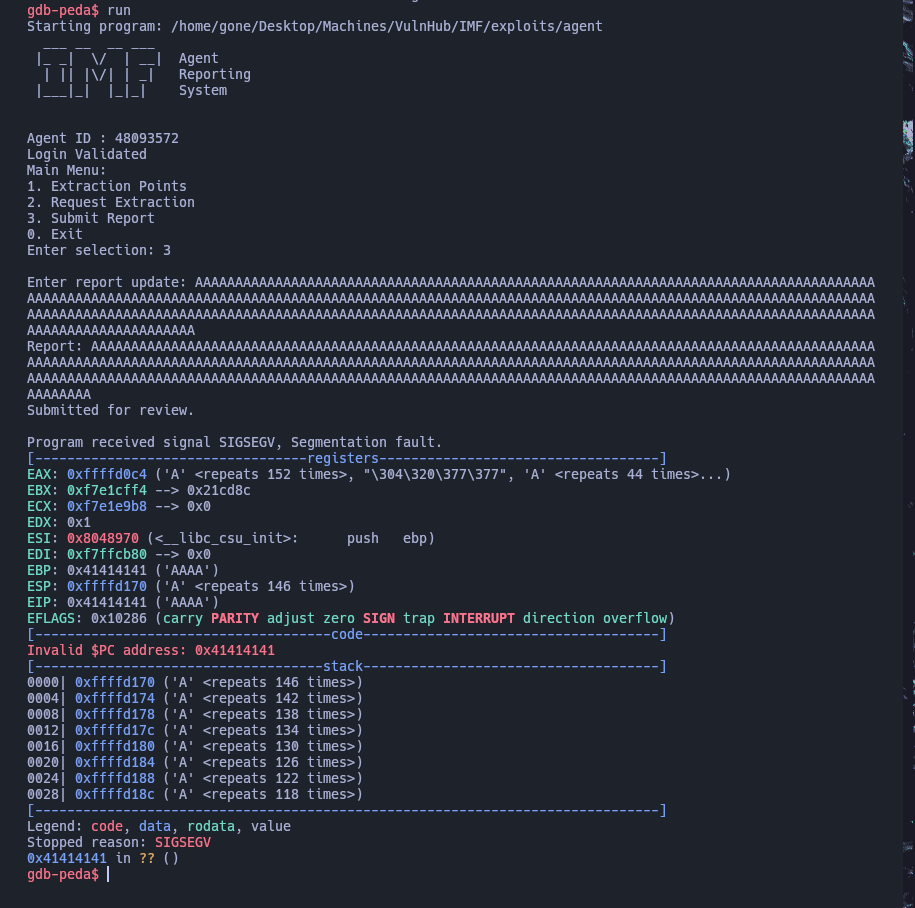Click stack entry 0024 address 0xffffd188
The image size is (915, 908).
coord(115,778)
